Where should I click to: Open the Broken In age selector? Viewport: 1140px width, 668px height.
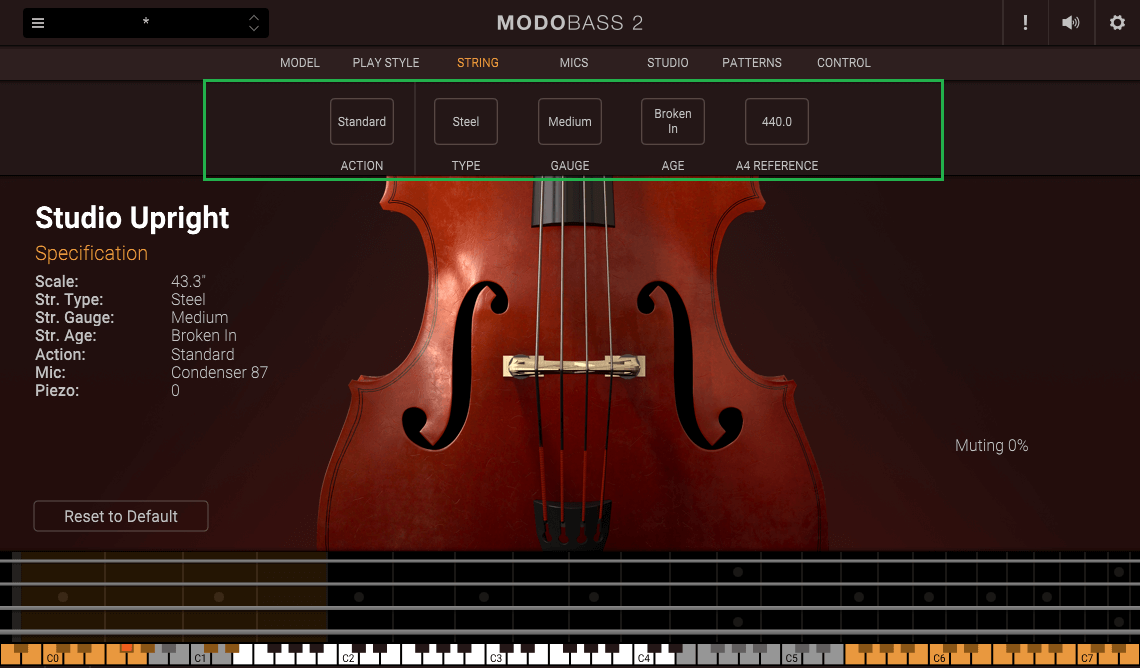pyautogui.click(x=673, y=121)
